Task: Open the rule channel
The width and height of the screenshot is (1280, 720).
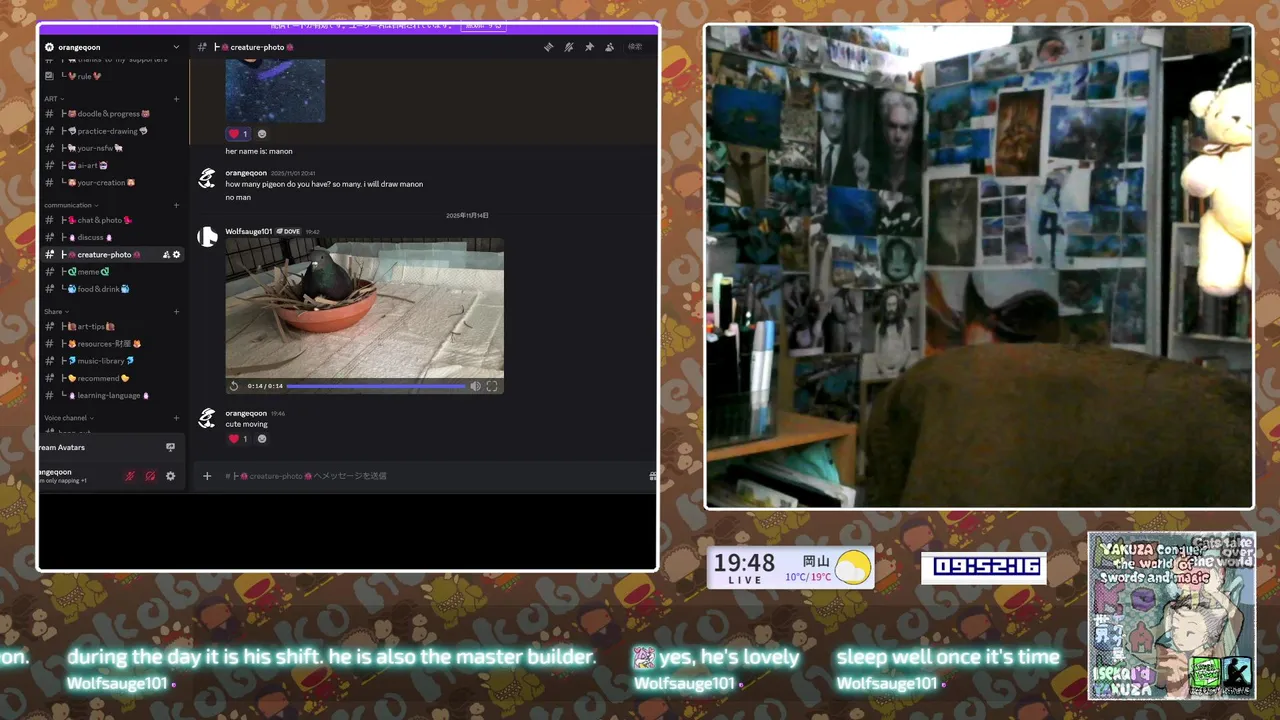Action: point(112,76)
